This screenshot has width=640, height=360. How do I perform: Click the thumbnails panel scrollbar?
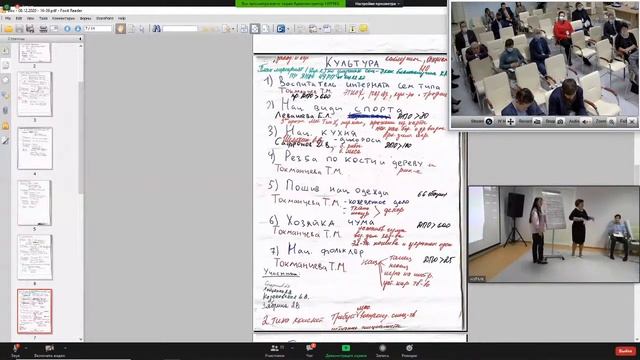(x=81, y=137)
